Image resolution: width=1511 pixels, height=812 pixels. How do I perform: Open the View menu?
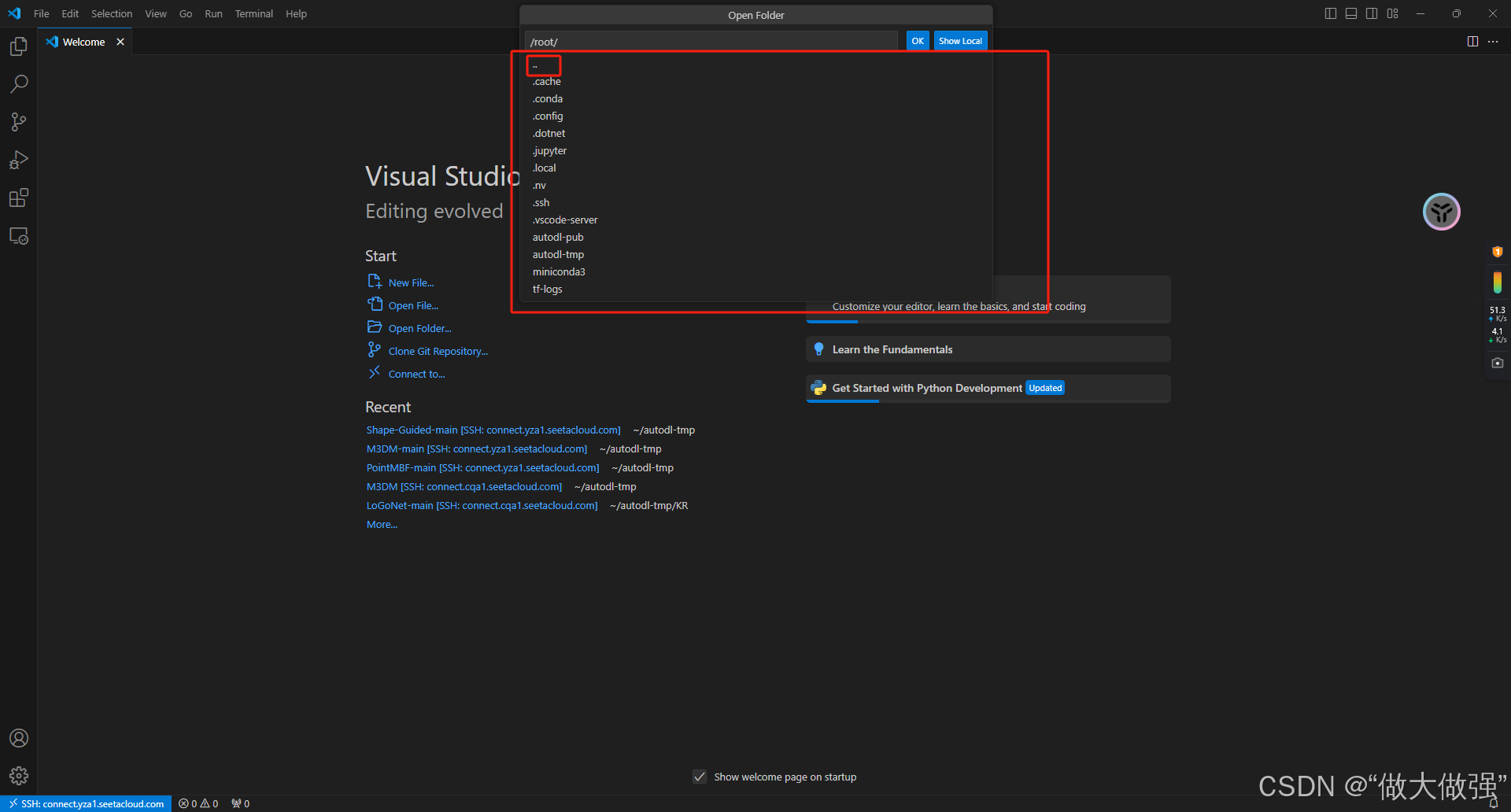156,13
